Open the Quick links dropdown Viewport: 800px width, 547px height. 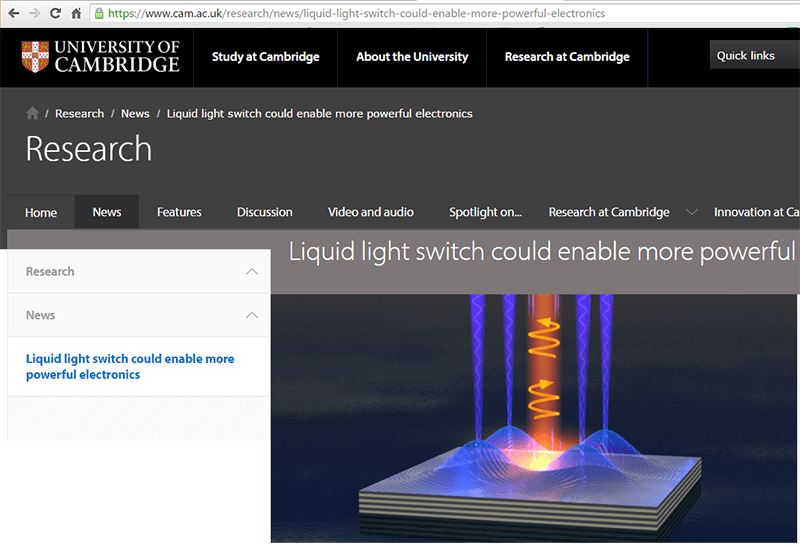[755, 55]
